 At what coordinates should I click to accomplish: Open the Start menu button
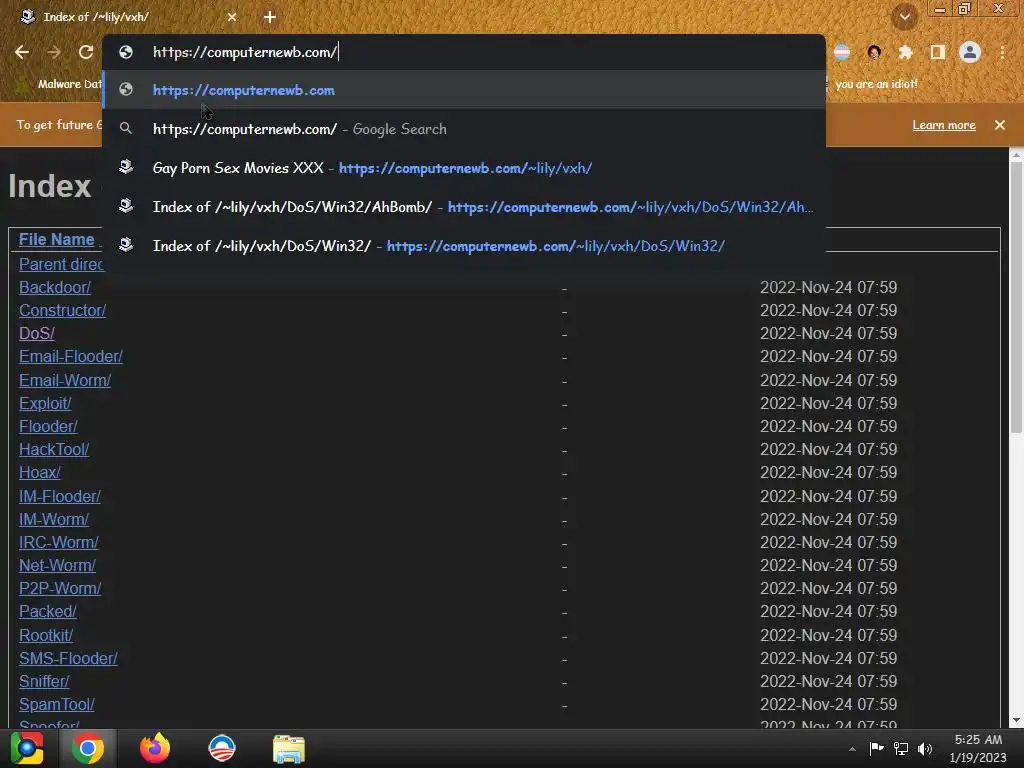(27, 748)
